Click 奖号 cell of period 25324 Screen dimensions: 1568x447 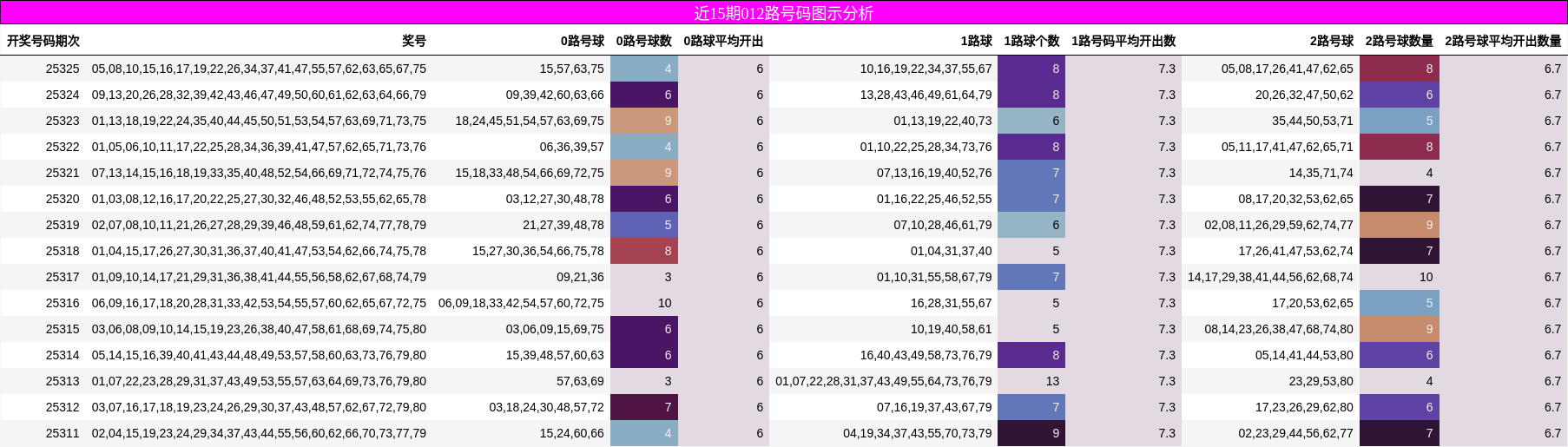259,95
